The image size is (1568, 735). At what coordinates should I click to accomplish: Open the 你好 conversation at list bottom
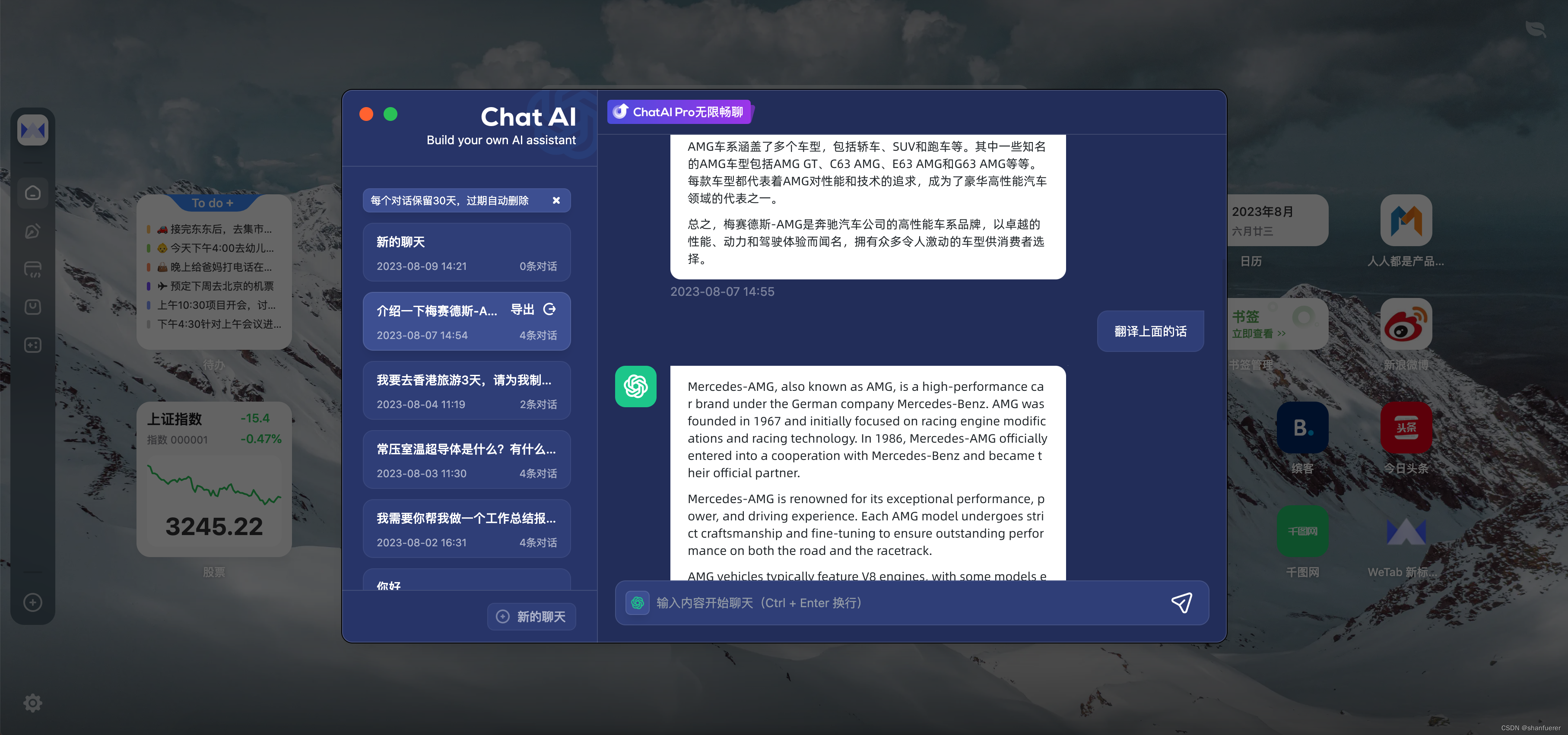(x=466, y=580)
